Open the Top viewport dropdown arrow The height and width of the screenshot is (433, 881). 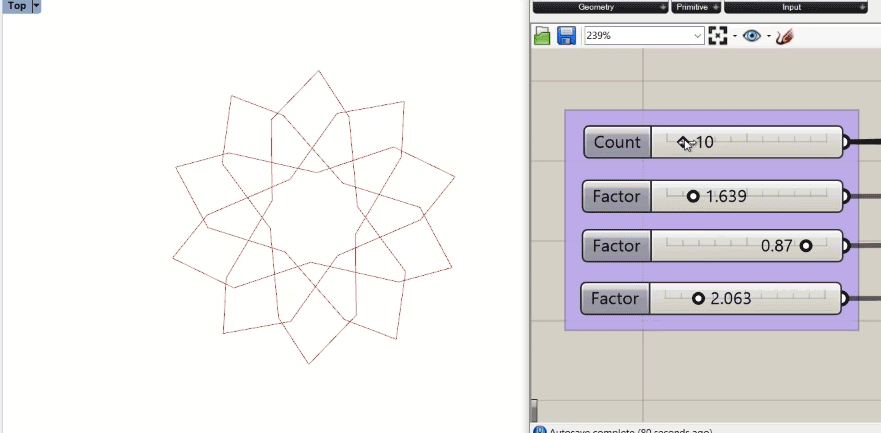tap(37, 6)
